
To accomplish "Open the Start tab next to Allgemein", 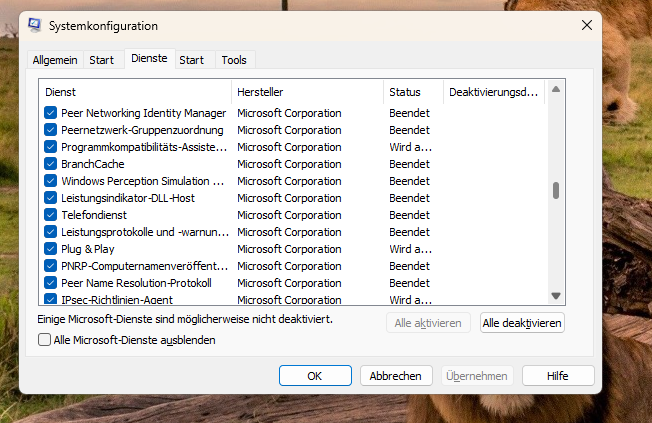I will click(x=101, y=60).
